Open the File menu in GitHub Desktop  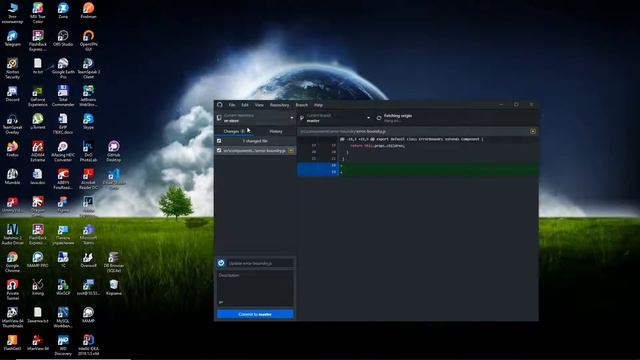(232, 105)
